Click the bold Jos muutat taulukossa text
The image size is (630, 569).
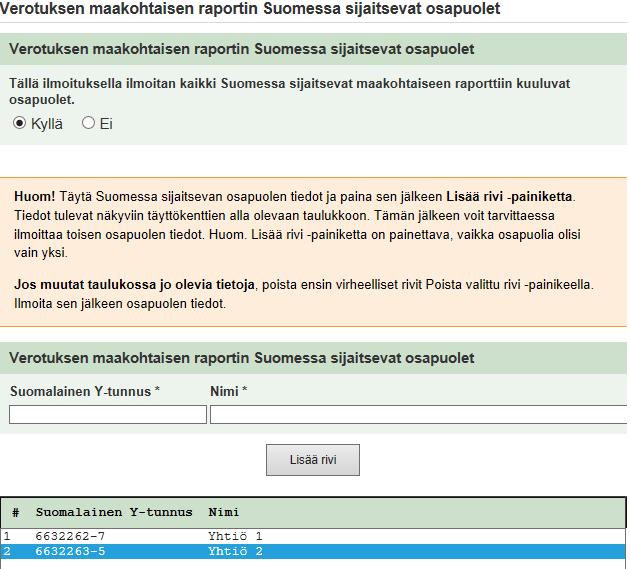pos(134,284)
